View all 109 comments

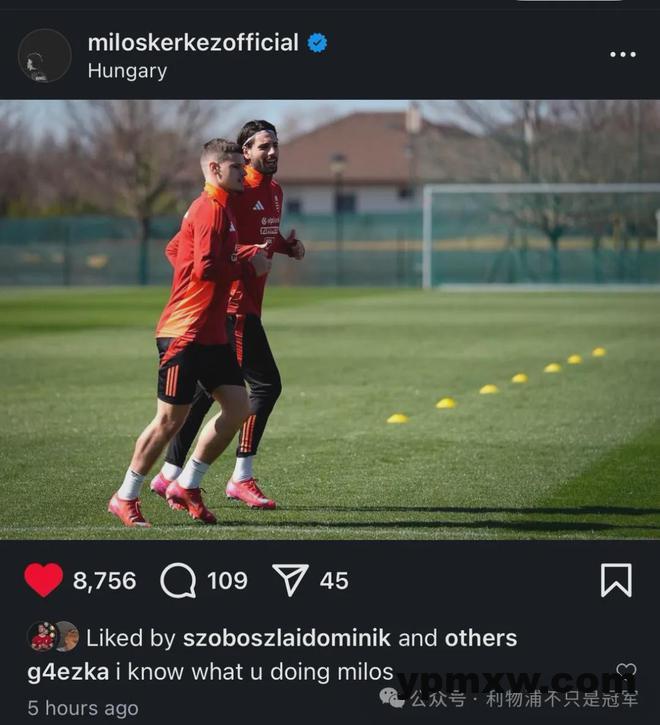pos(227,581)
